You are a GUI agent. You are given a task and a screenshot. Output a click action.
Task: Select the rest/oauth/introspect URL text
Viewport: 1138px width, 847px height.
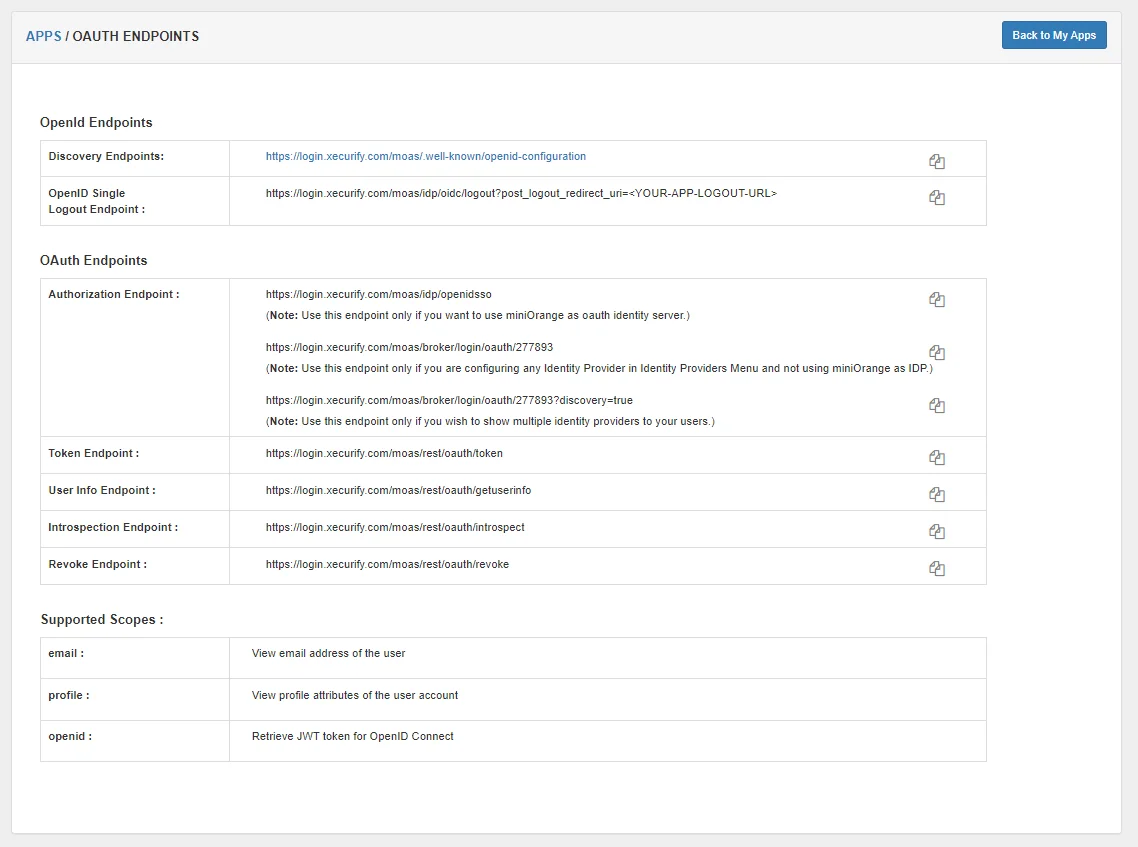coord(395,527)
